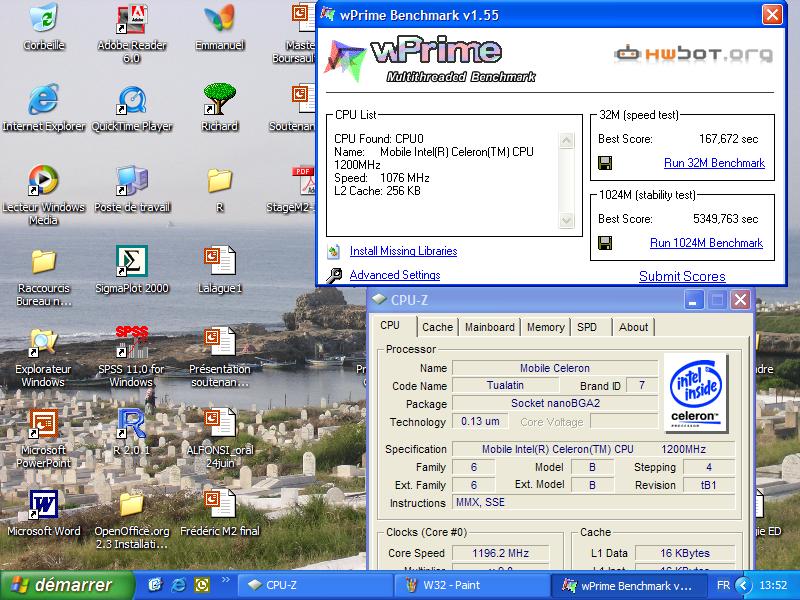Screen dimensions: 800x600
Task: Click the wrench icon beside Advanced Settings
Action: [334, 276]
